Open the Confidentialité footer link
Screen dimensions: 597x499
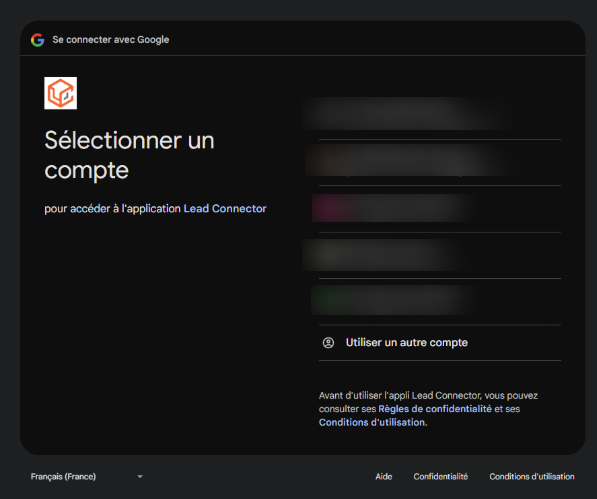[x=441, y=477]
